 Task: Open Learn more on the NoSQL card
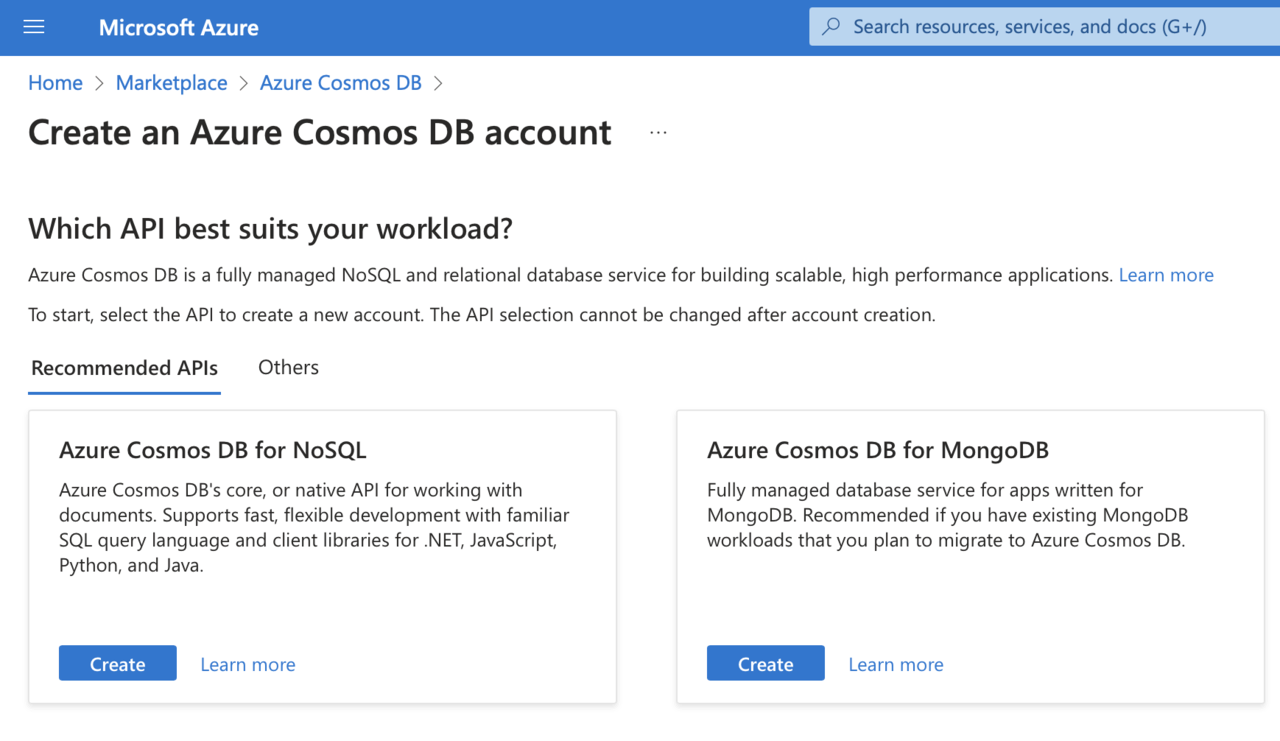pos(248,664)
